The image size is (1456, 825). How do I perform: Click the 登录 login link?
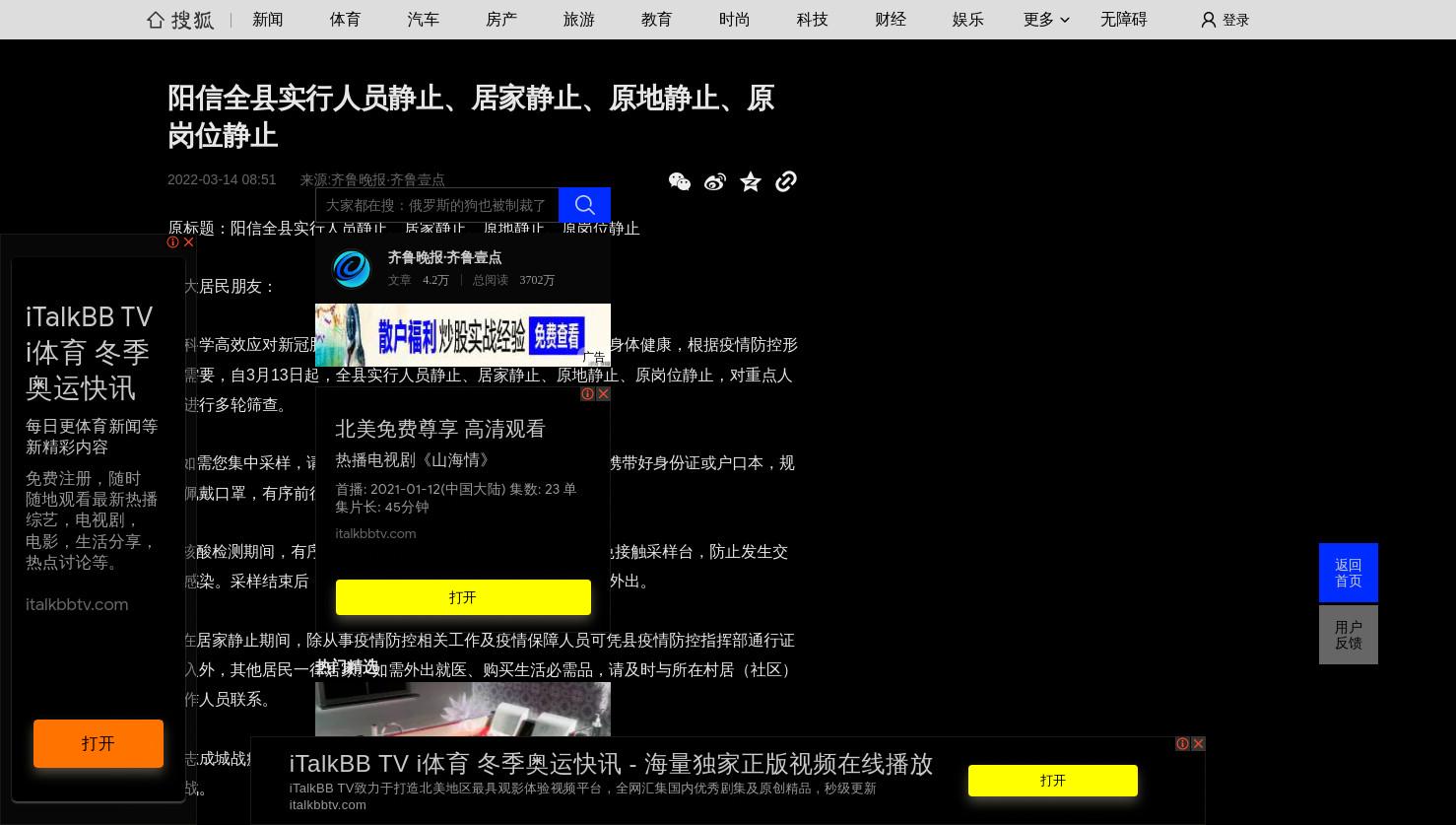1235,20
